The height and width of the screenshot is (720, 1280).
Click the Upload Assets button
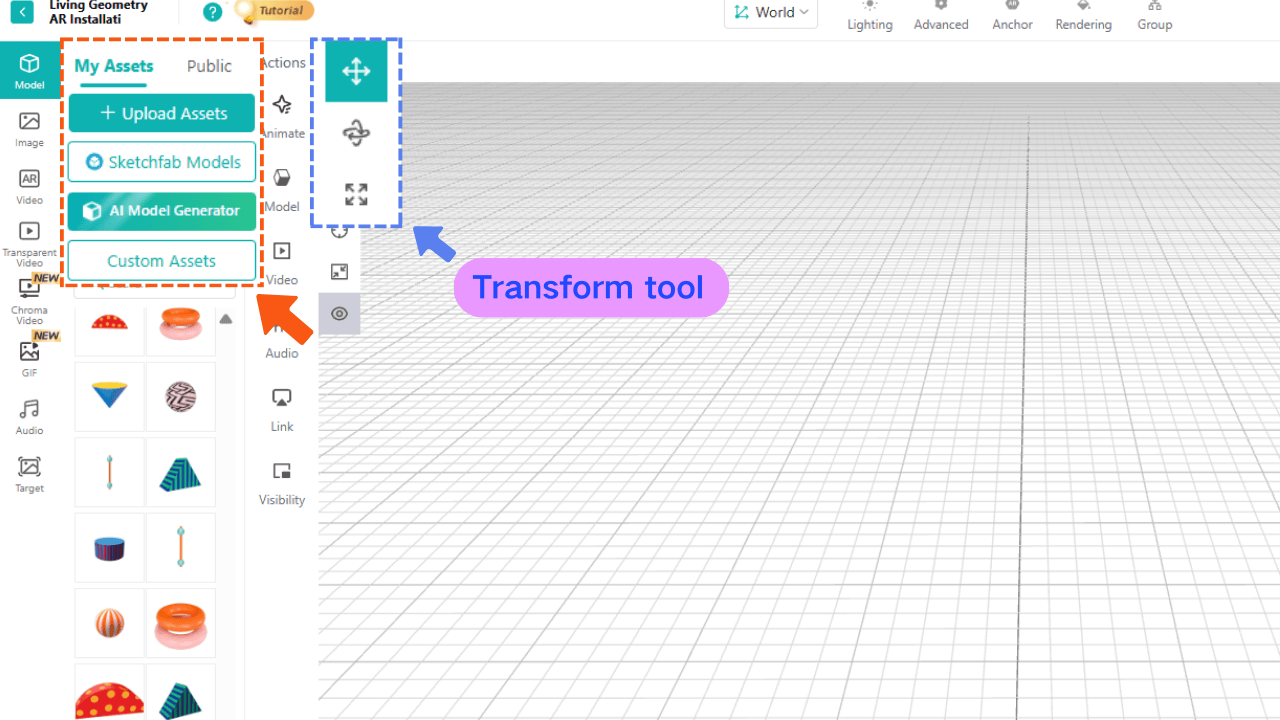point(162,113)
